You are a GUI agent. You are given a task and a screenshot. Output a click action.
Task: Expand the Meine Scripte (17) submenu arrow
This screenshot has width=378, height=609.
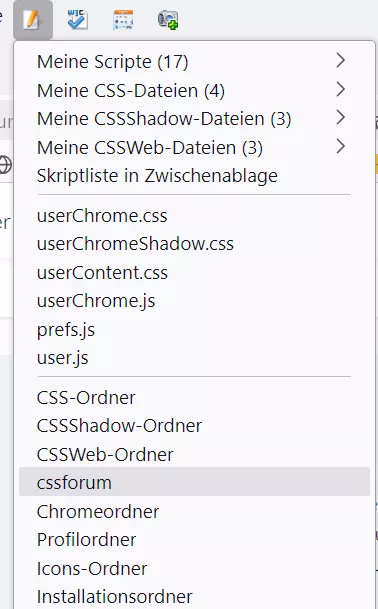point(340,61)
